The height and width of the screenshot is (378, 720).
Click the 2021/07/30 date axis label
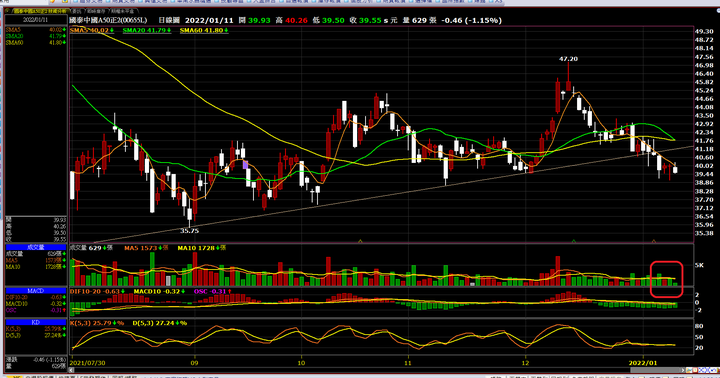click(x=88, y=363)
